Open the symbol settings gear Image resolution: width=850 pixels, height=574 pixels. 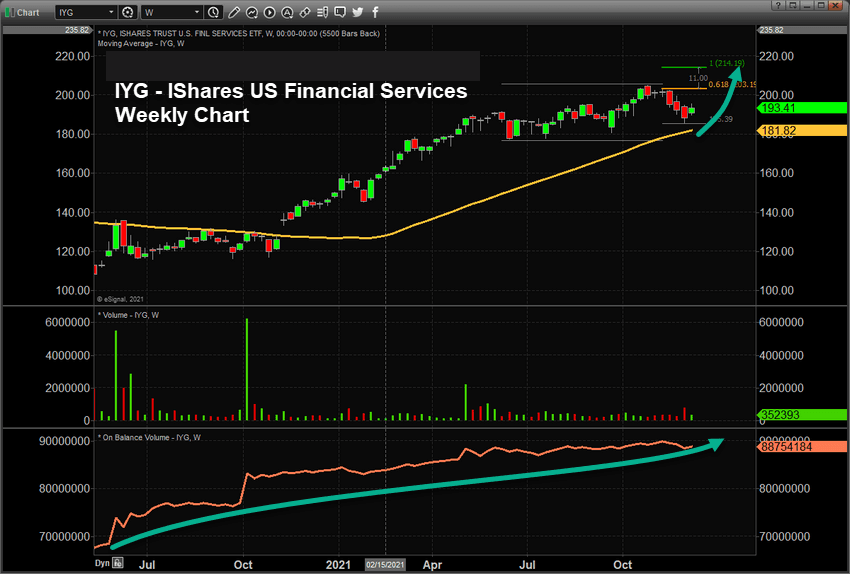click(128, 12)
